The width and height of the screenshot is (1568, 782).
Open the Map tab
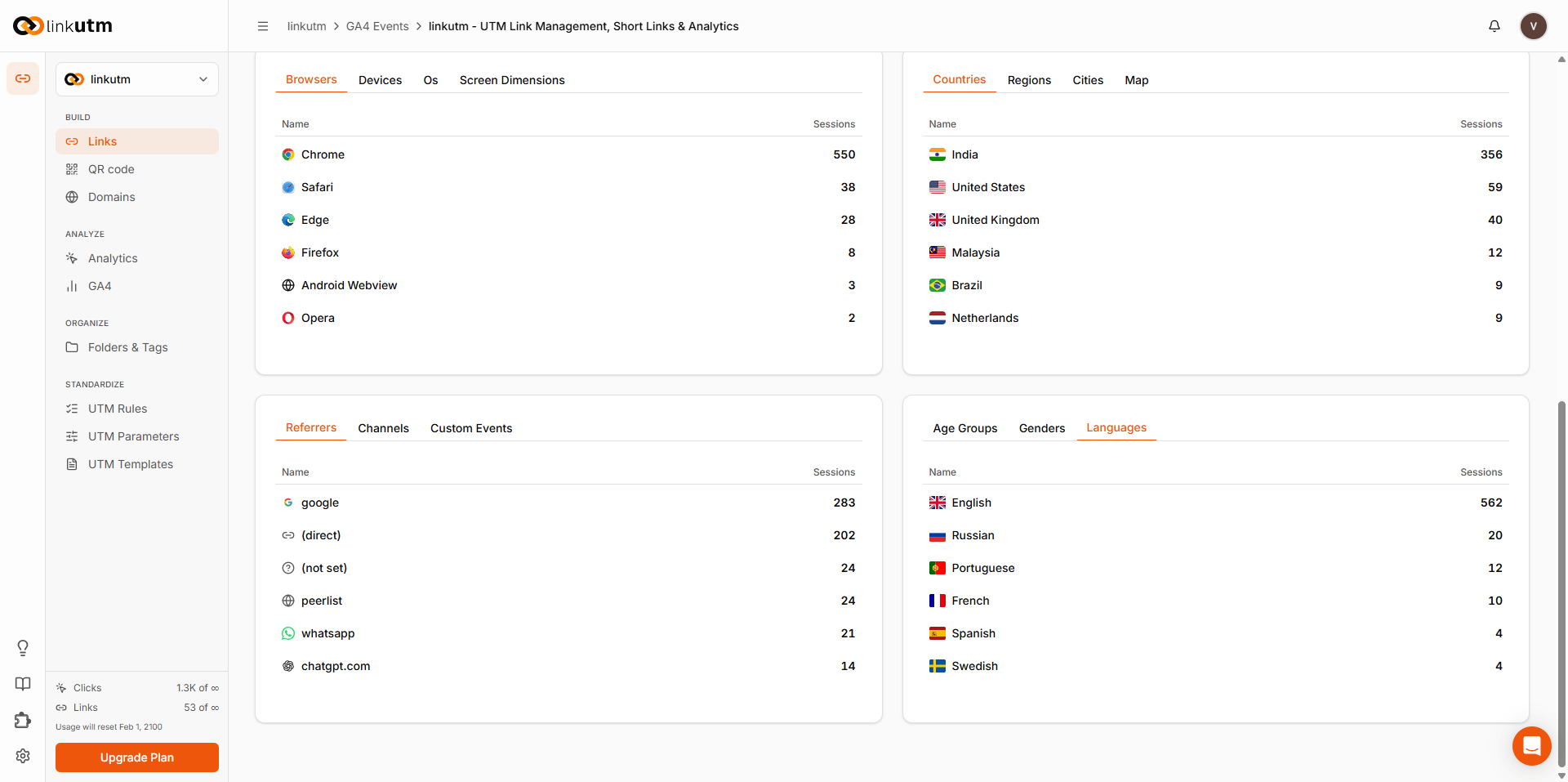coord(1137,80)
